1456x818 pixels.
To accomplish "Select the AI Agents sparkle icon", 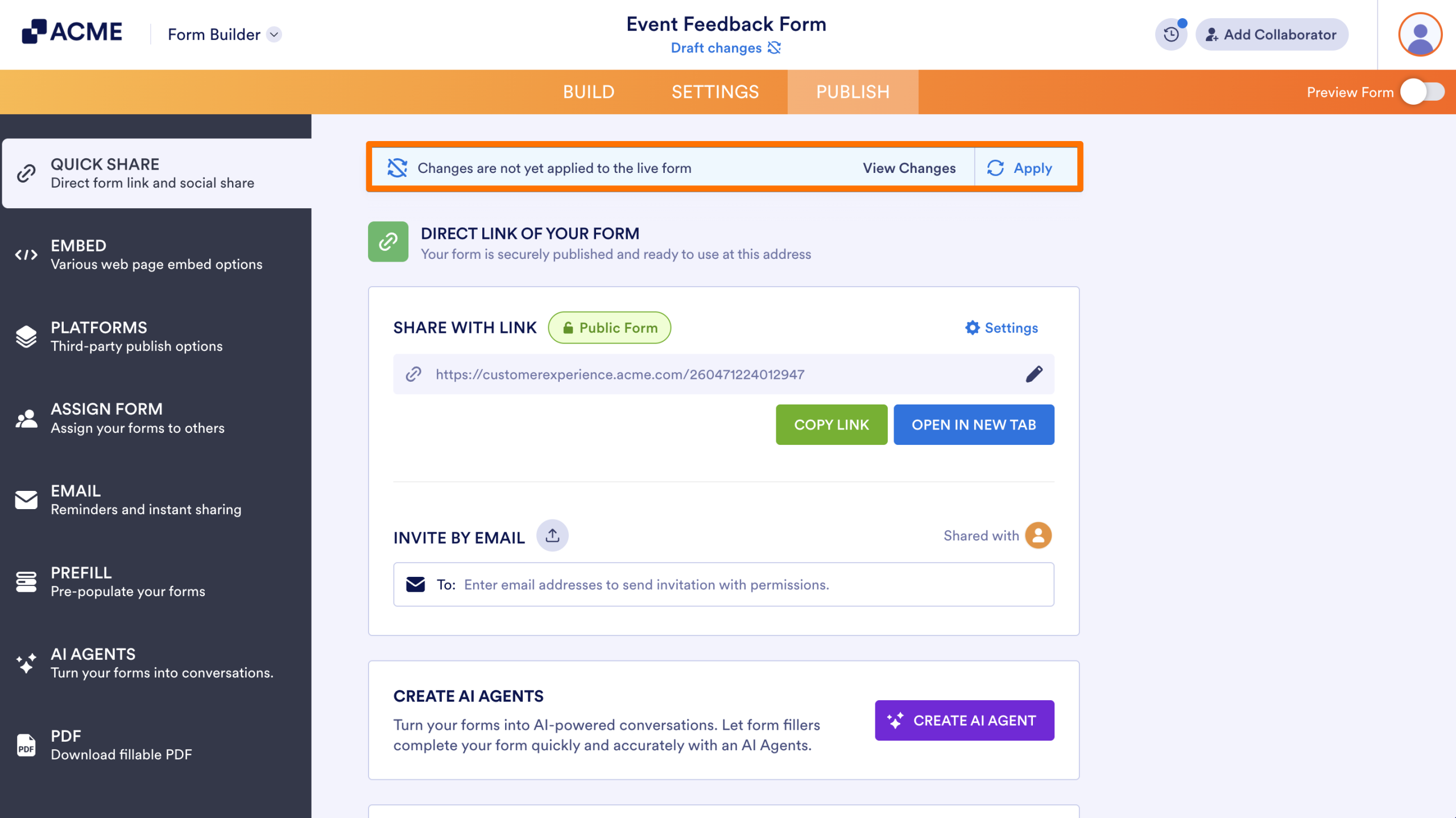I will click(26, 662).
